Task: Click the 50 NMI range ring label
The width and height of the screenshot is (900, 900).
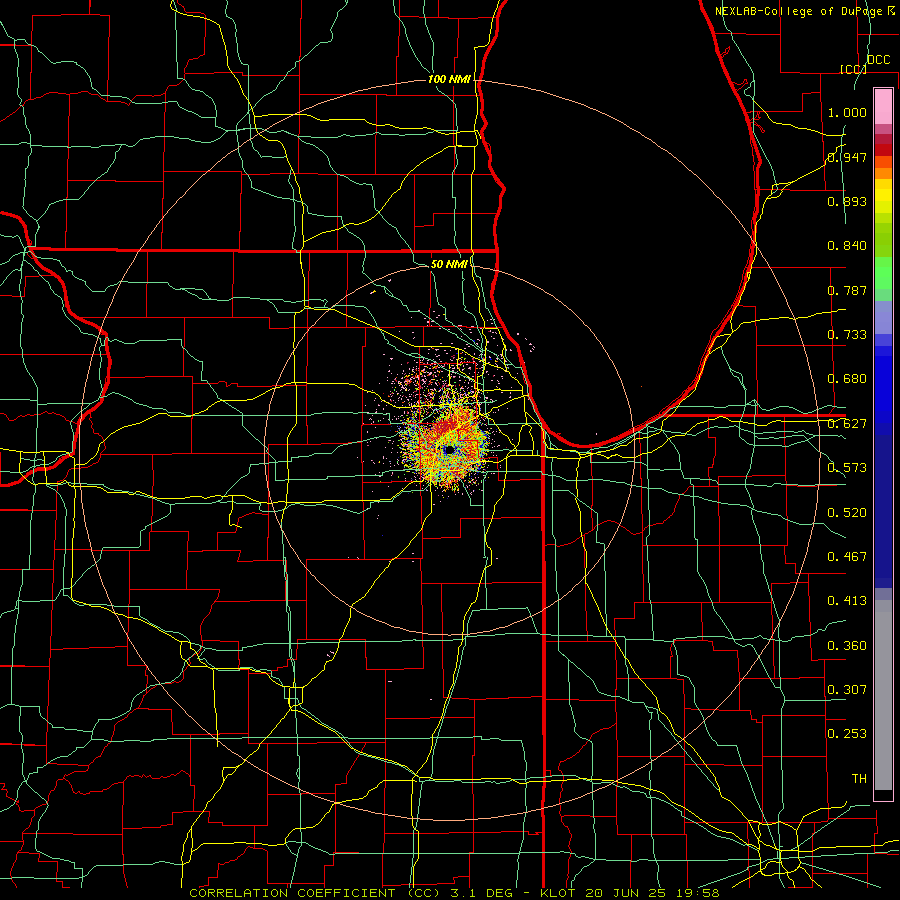Action: [449, 264]
